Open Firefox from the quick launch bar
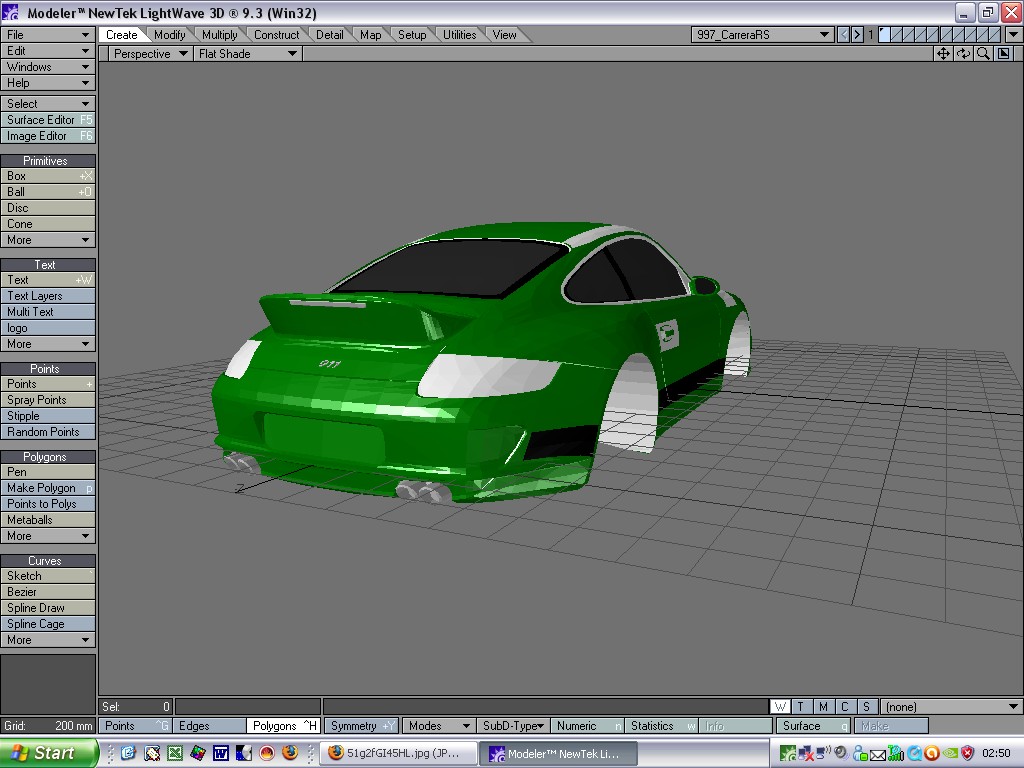 [290, 753]
